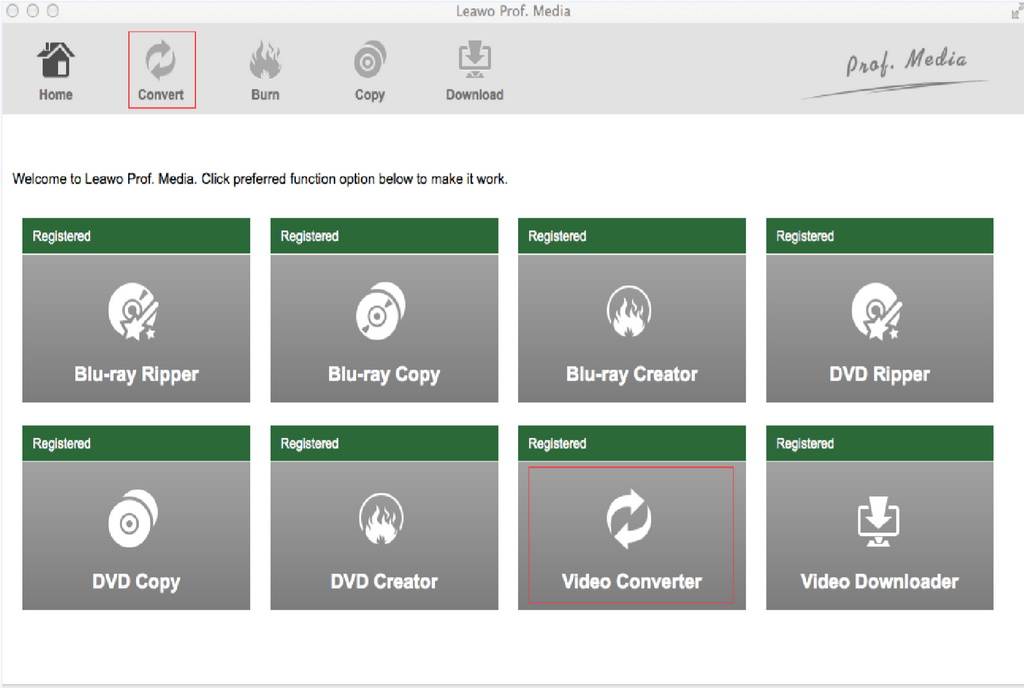
Task: Launch DVD Copy disc icon
Action: coord(133,519)
